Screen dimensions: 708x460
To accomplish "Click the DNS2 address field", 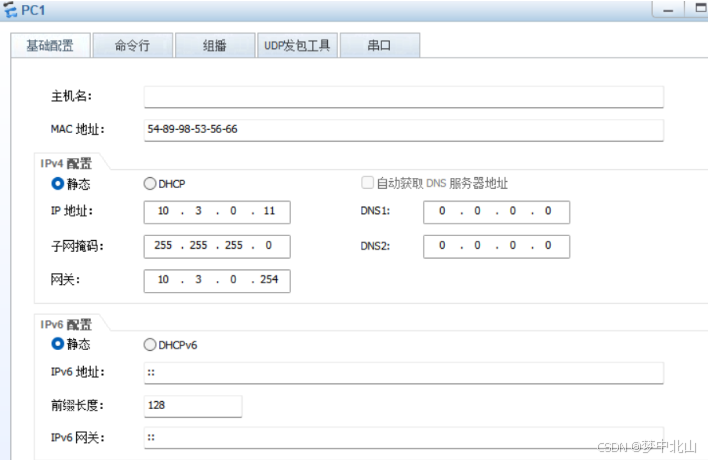I will coord(496,246).
